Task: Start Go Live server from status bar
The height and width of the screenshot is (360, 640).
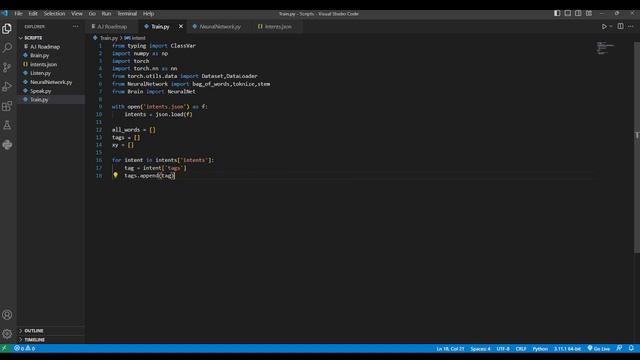Action: pos(599,349)
